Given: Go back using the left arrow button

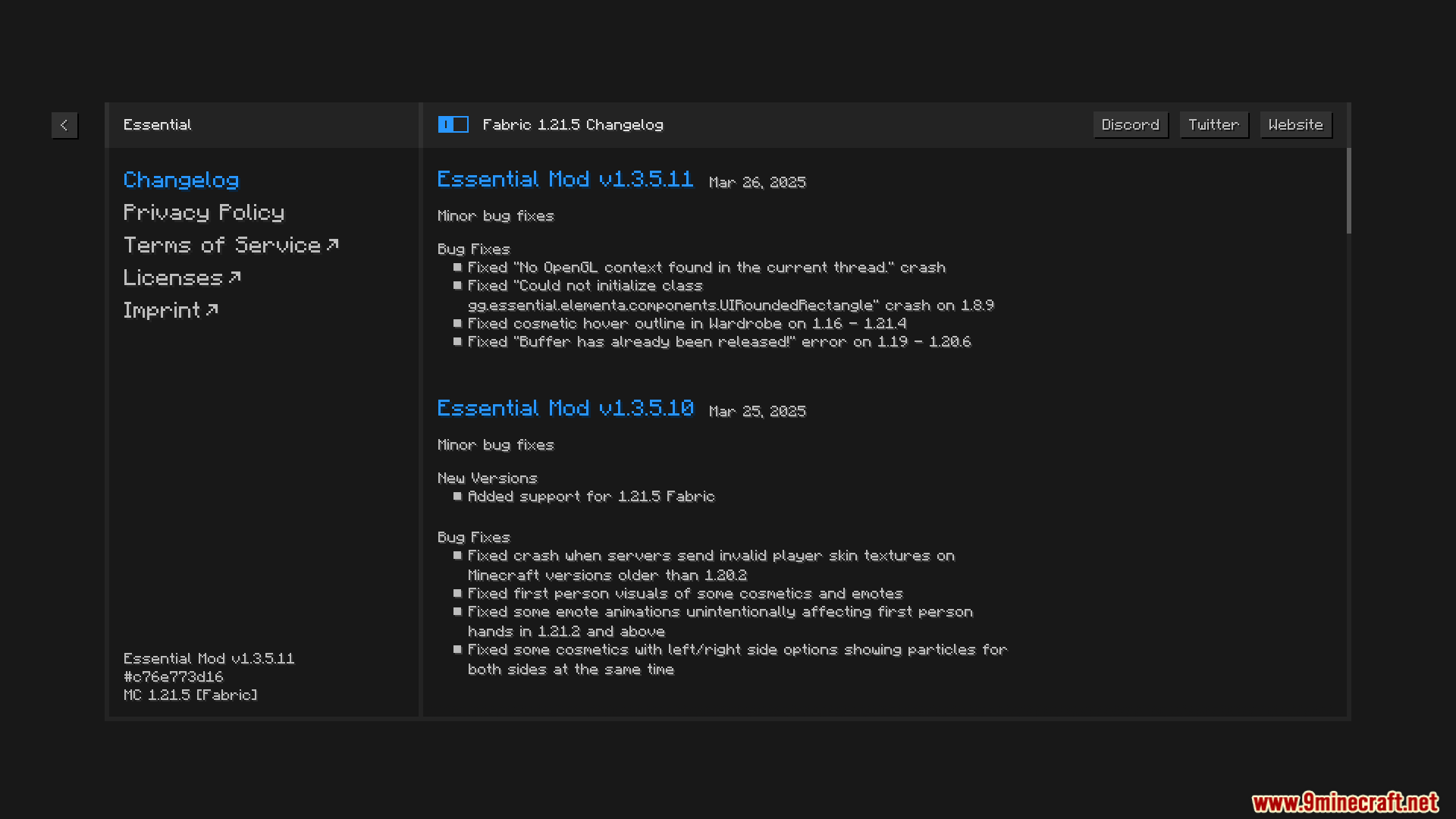Looking at the screenshot, I should point(64,125).
